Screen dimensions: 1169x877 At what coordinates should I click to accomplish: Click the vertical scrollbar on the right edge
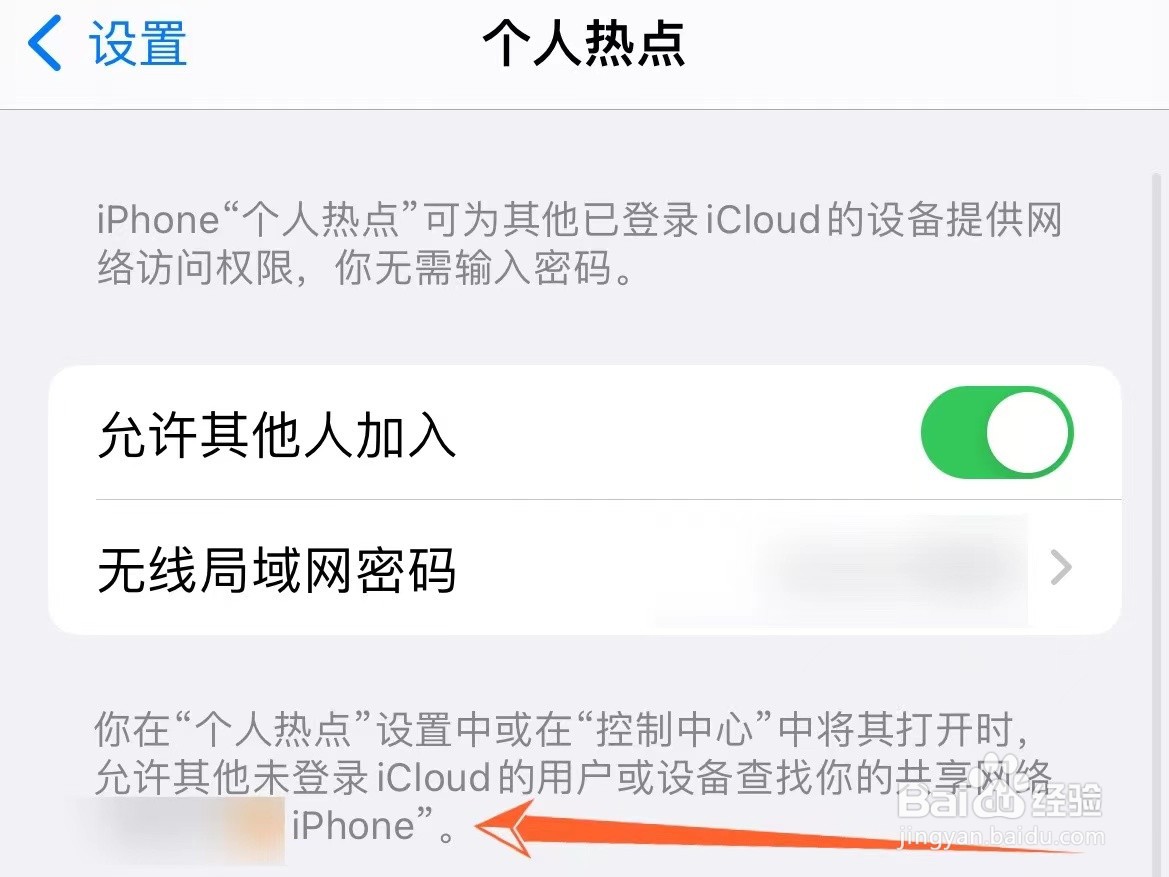(1156, 522)
